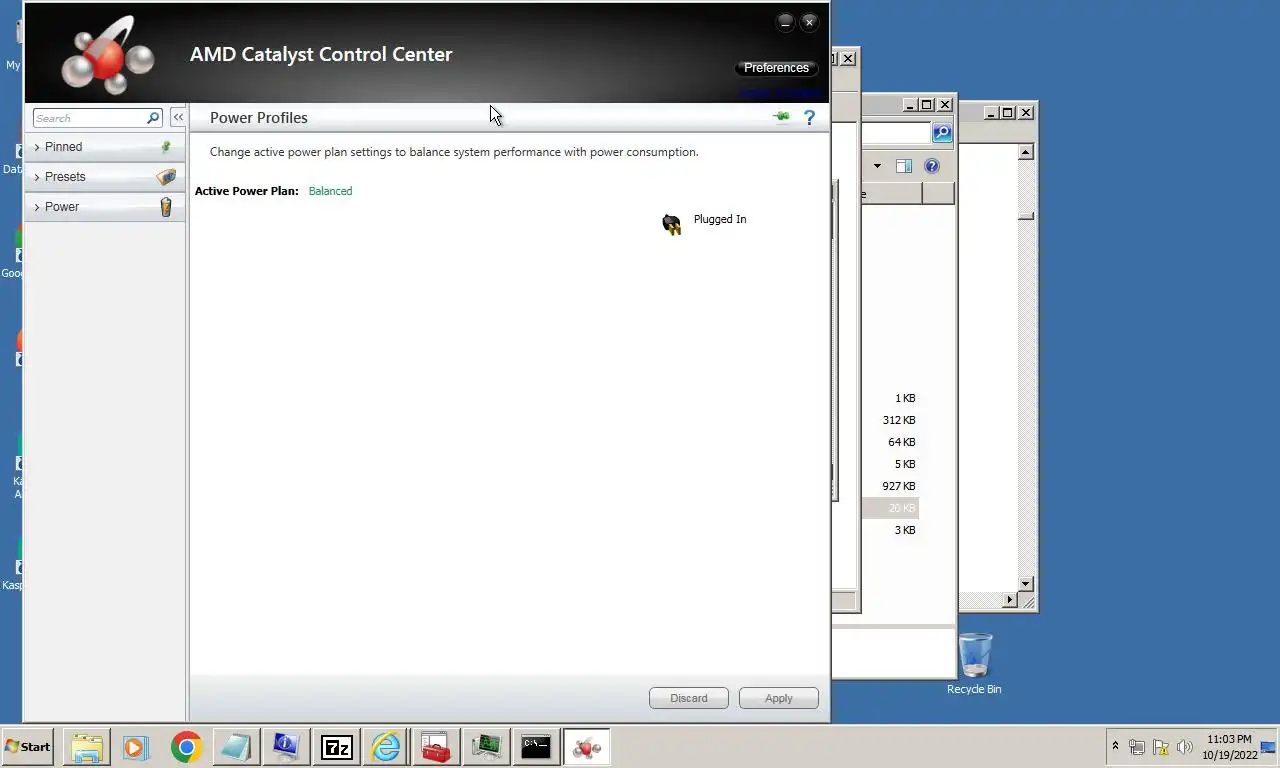Click the Discard button

689,698
